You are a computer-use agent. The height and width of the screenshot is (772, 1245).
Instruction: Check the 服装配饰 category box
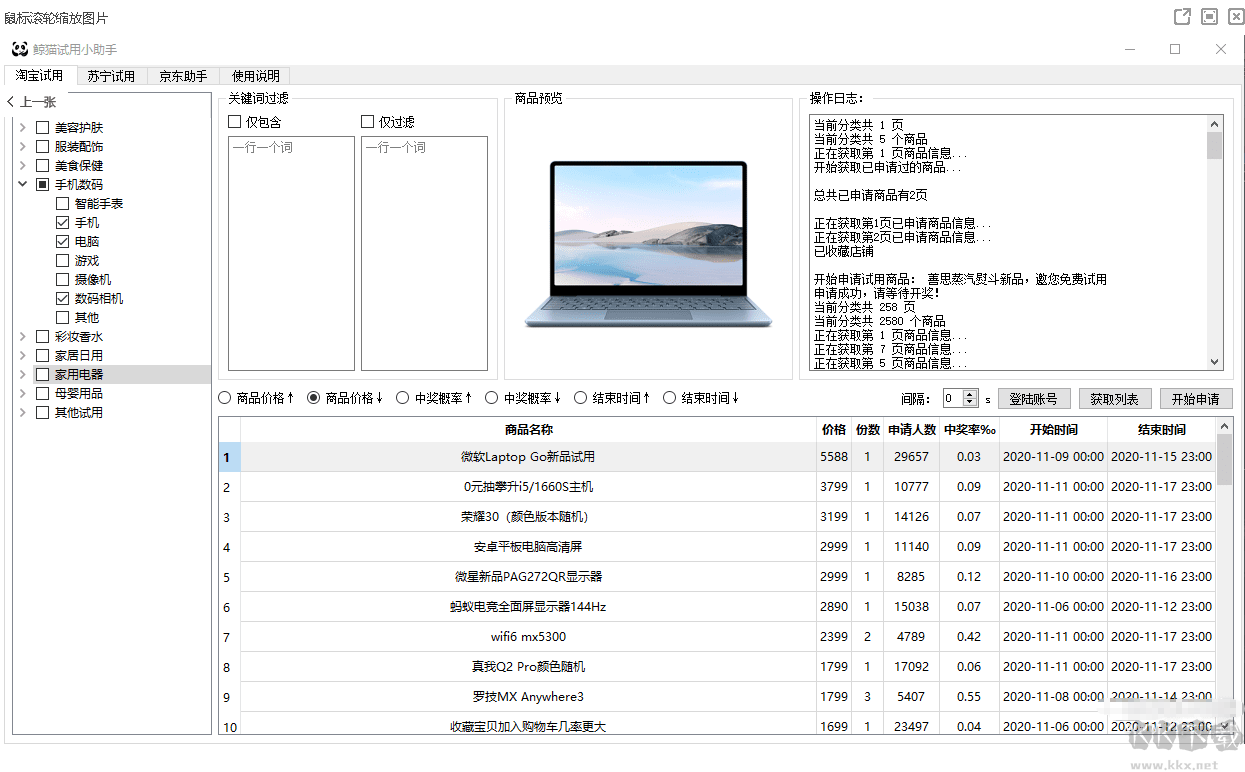click(x=42, y=147)
